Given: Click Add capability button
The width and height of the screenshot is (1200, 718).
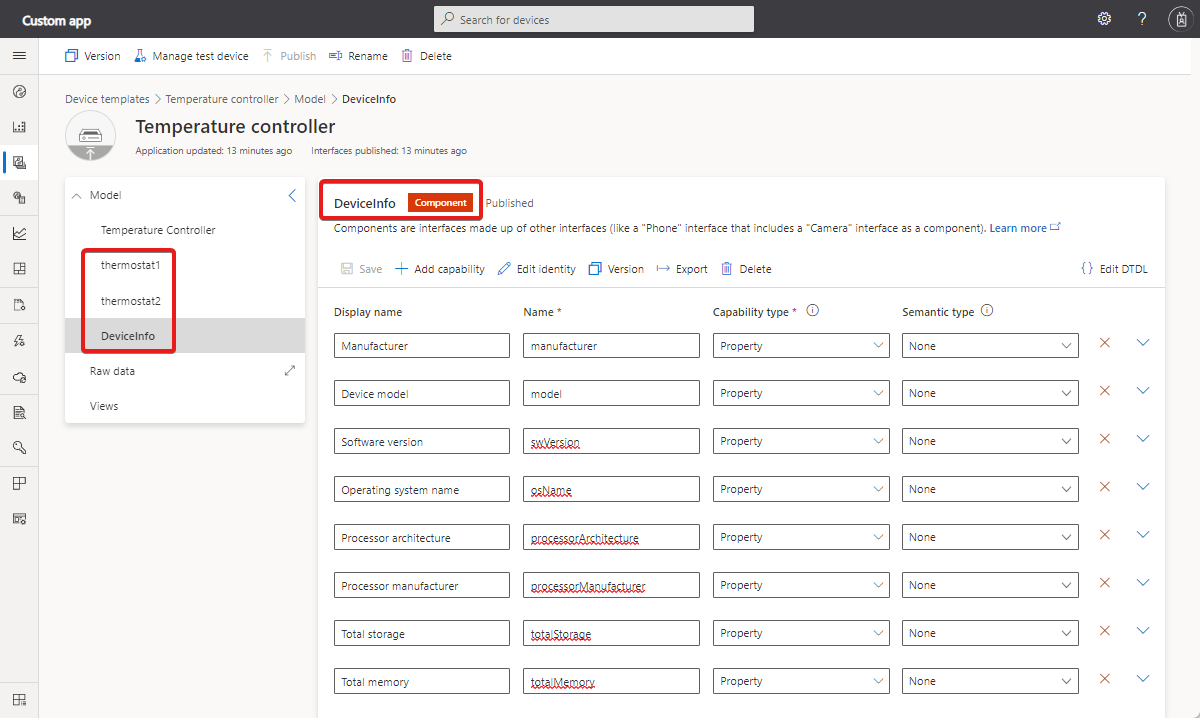Looking at the screenshot, I should pyautogui.click(x=440, y=269).
